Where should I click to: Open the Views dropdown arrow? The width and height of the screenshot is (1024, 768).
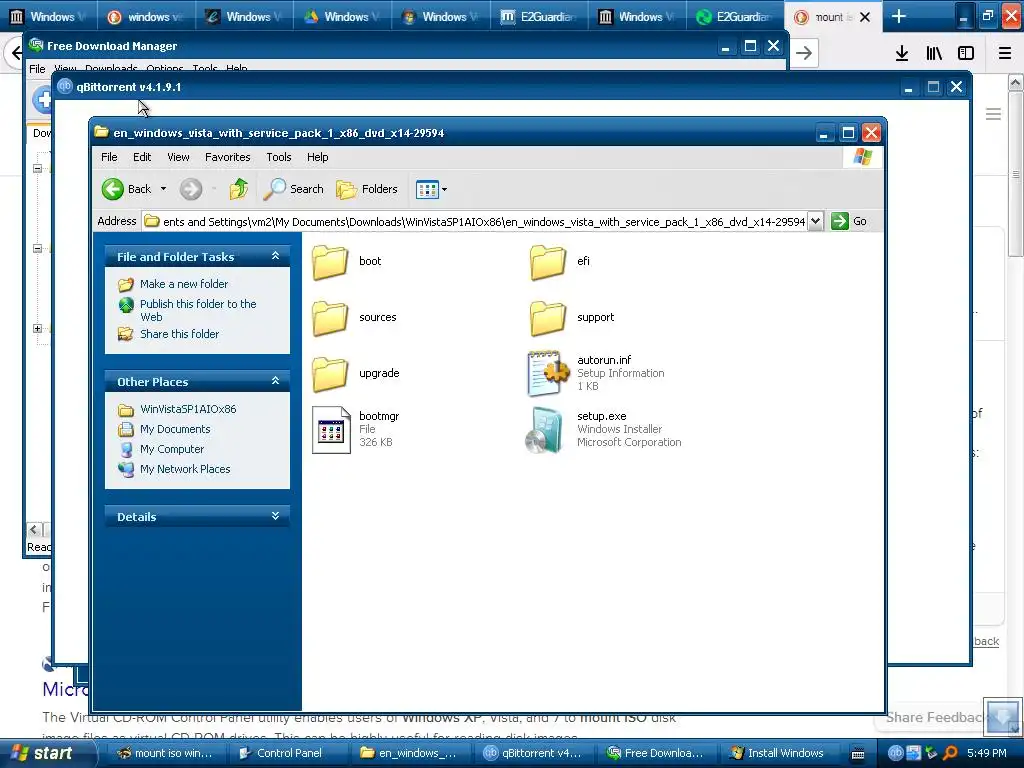coord(445,189)
